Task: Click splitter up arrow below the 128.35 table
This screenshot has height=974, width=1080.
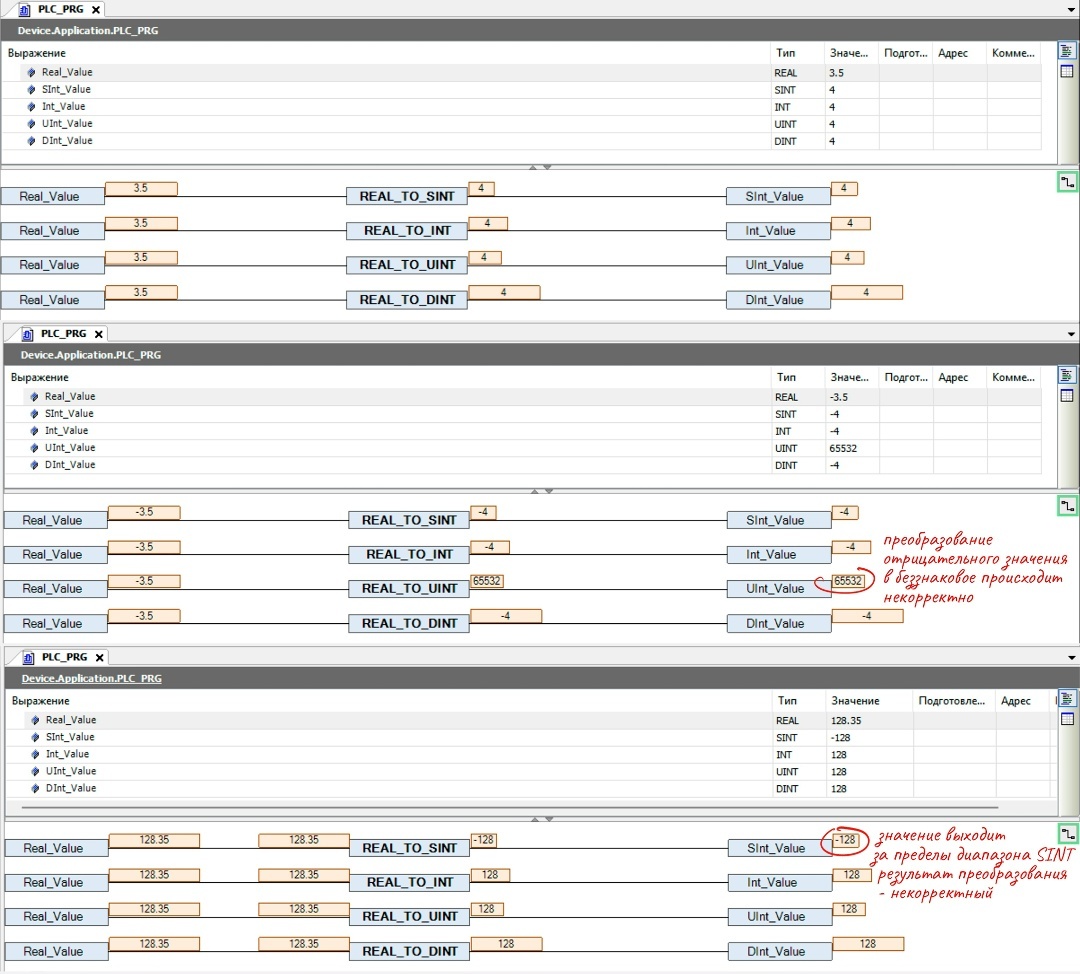Action: point(534,819)
